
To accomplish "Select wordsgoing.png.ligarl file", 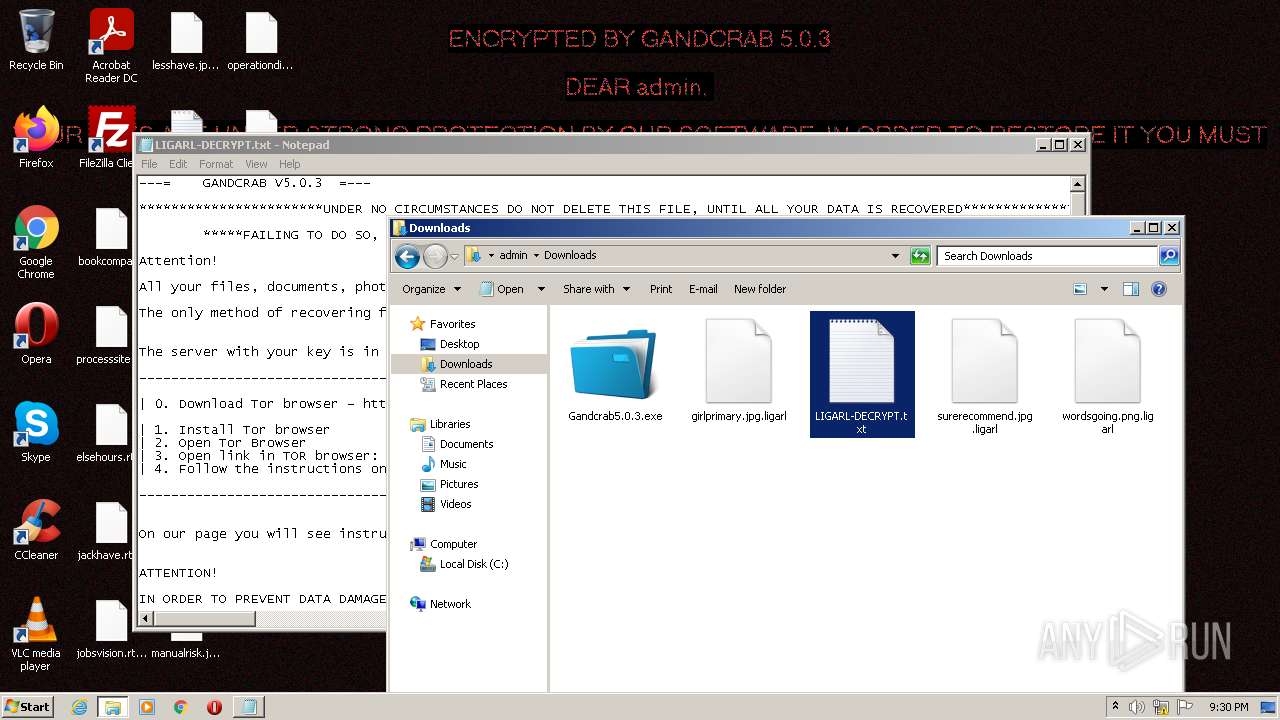I will [1108, 376].
